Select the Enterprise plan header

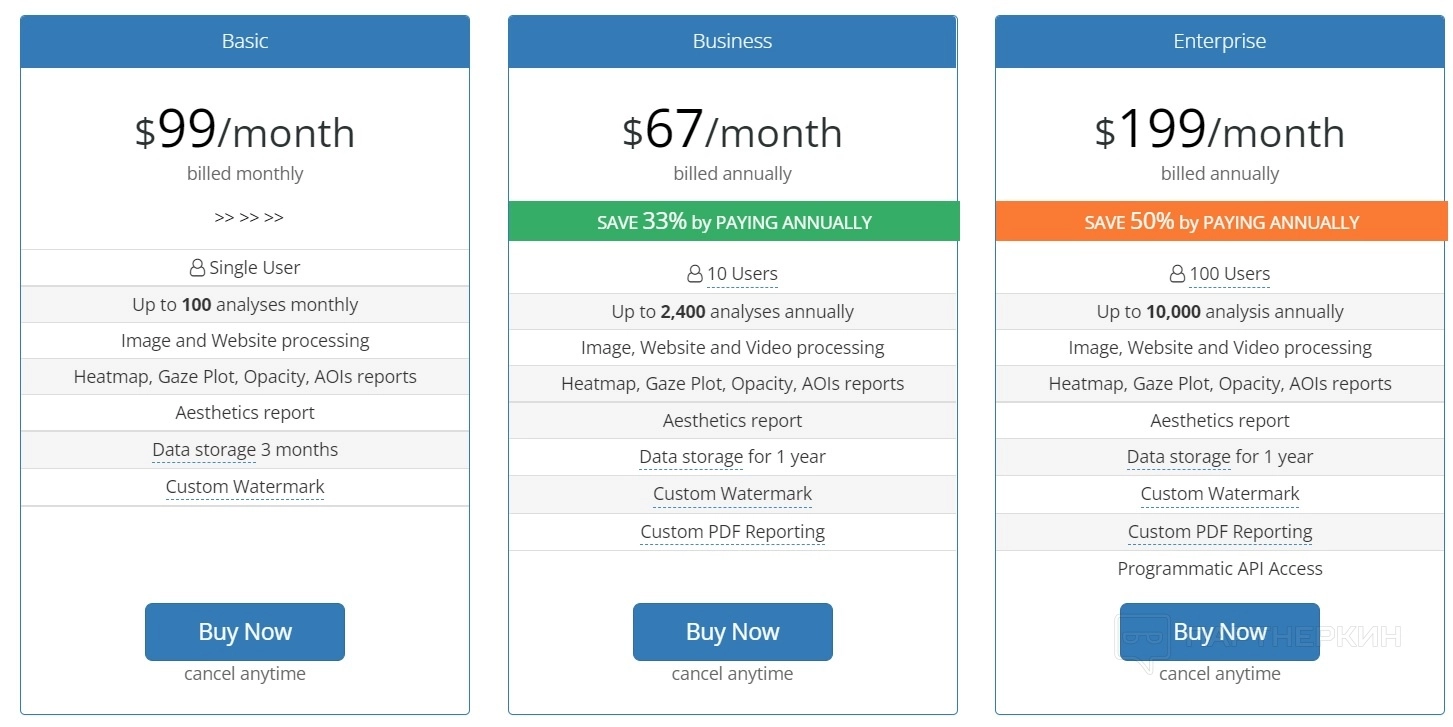[1219, 41]
